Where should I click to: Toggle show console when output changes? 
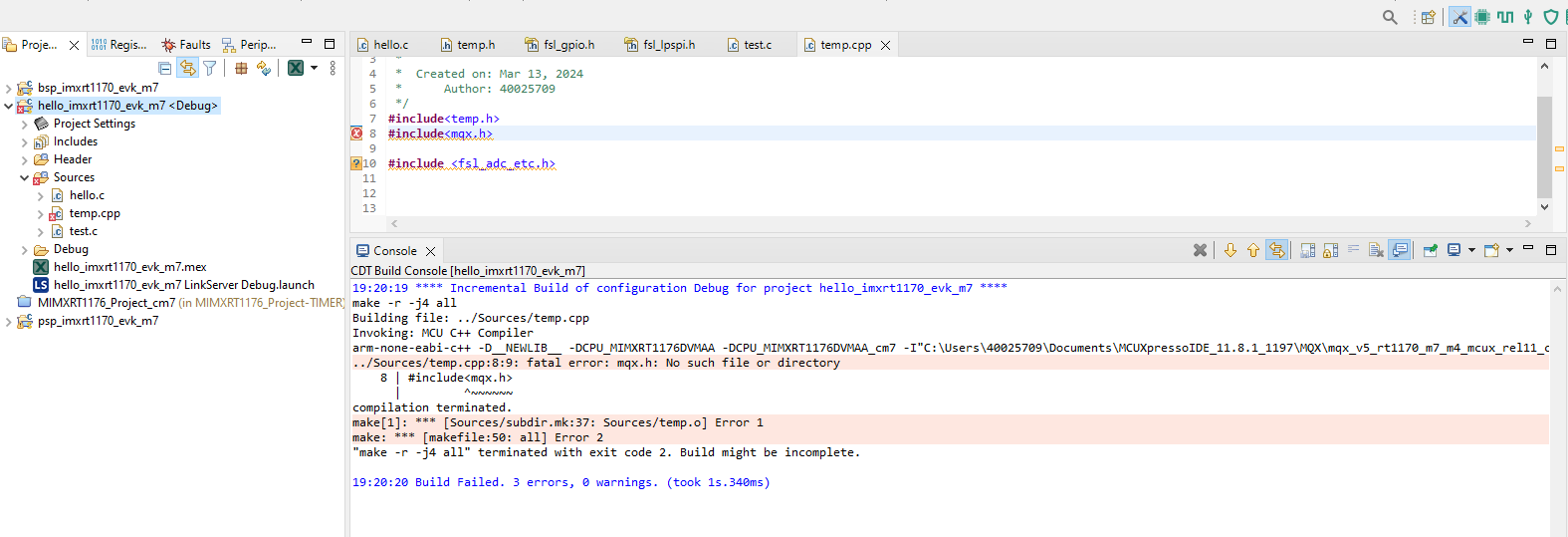(x=1400, y=250)
